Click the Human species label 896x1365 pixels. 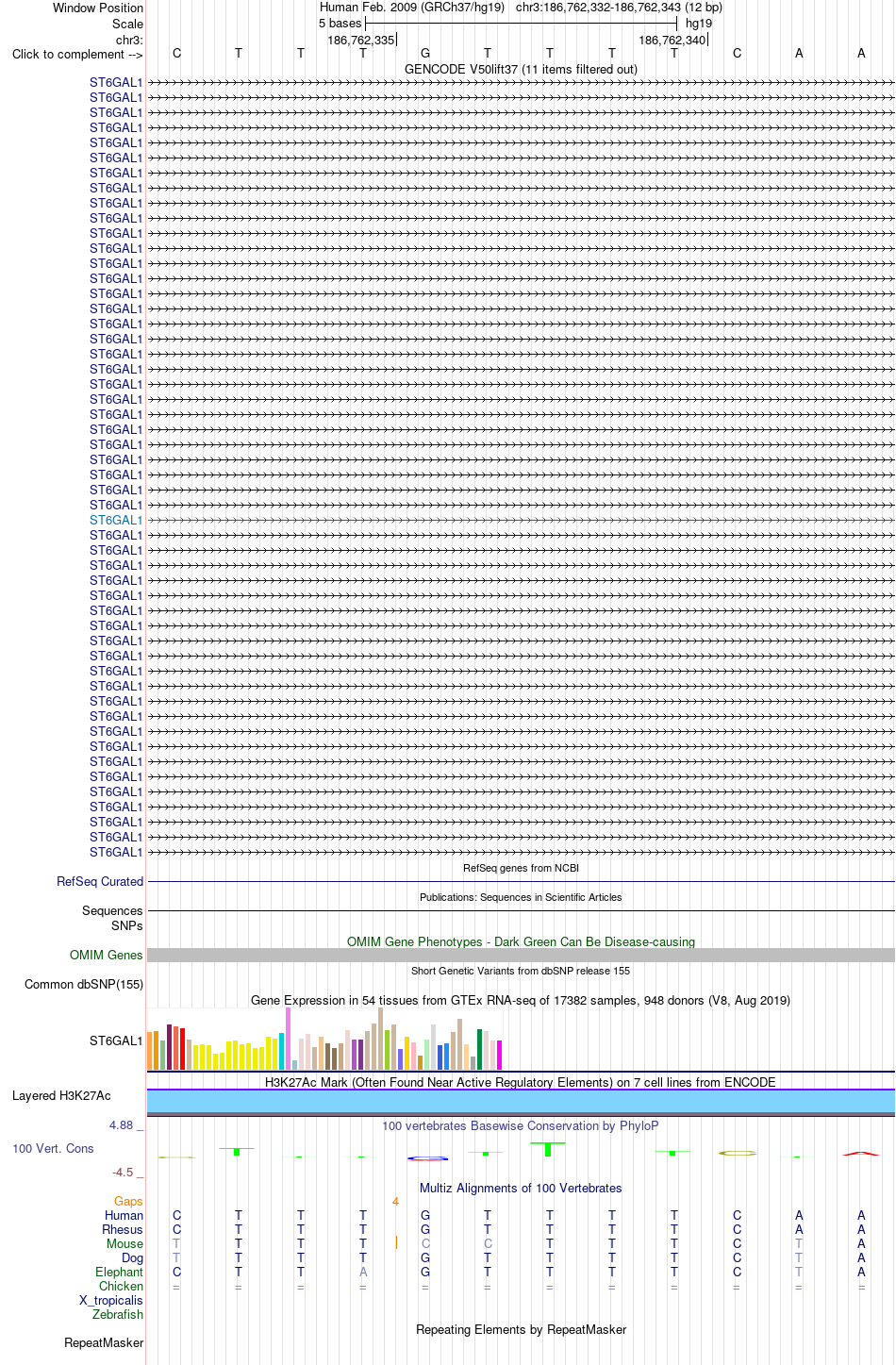pos(124,1215)
